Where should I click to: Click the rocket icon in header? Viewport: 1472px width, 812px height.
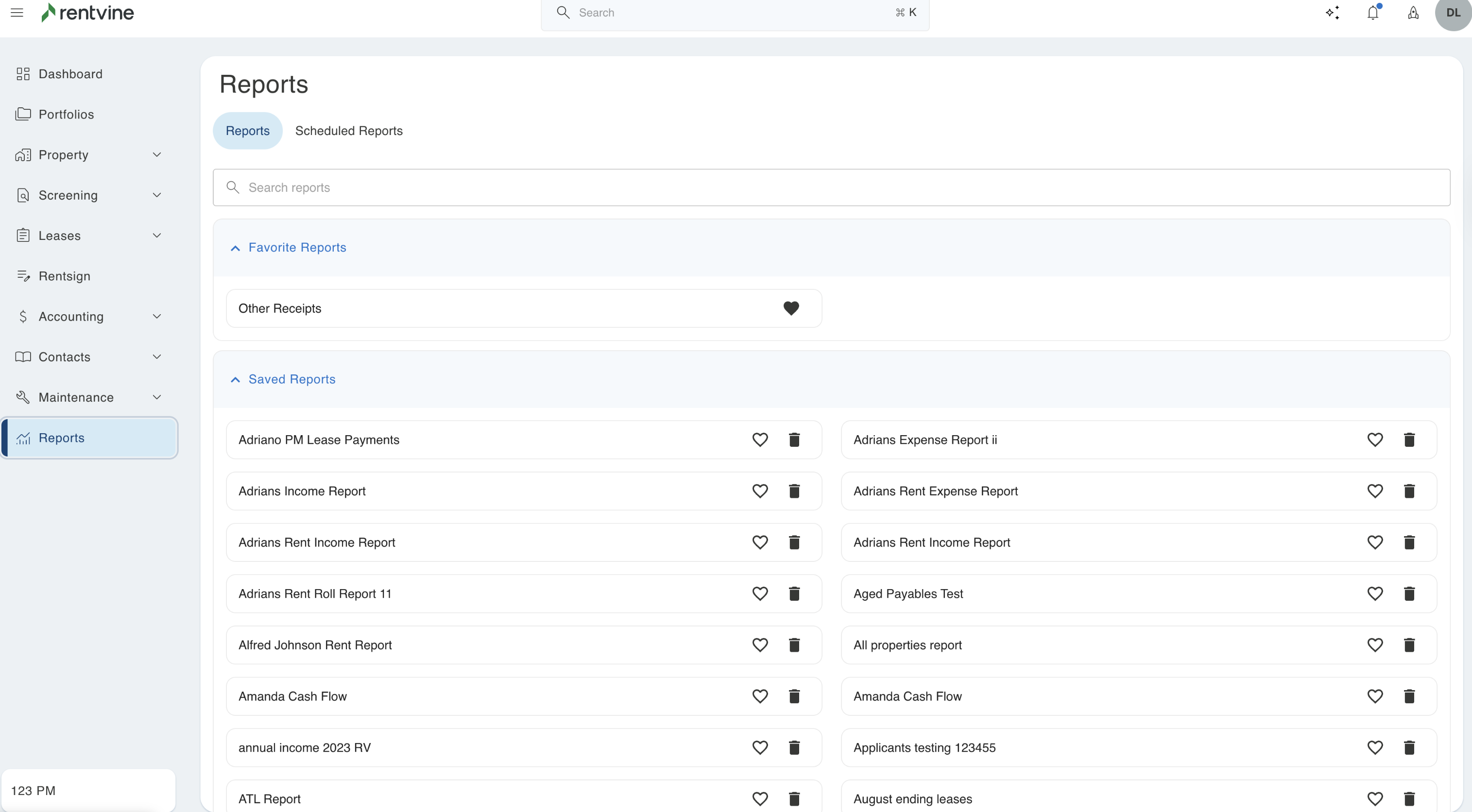pyautogui.click(x=1413, y=13)
